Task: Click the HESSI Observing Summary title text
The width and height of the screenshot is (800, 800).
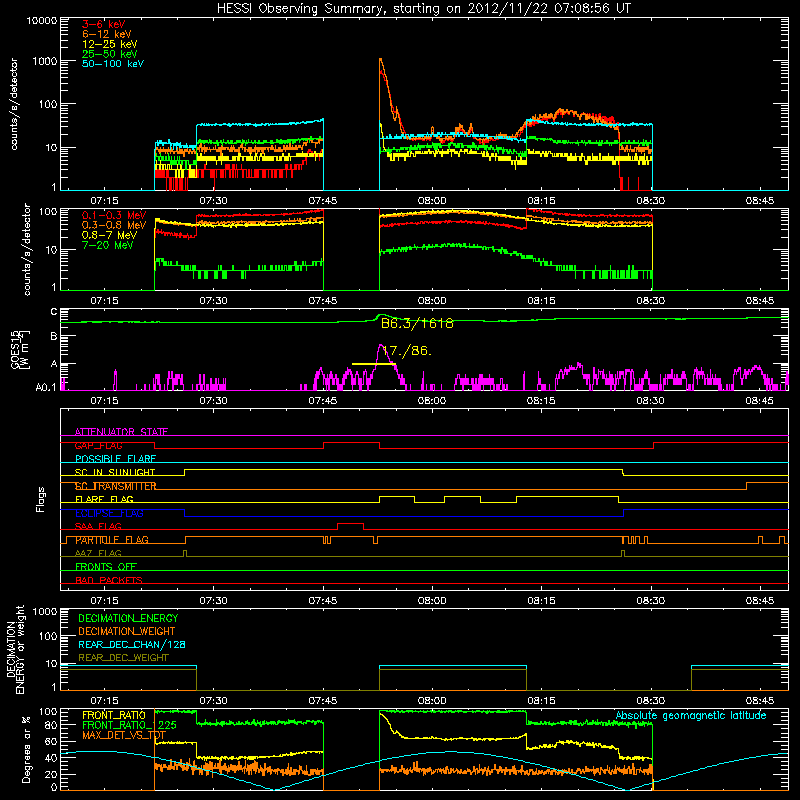Action: tap(423, 8)
